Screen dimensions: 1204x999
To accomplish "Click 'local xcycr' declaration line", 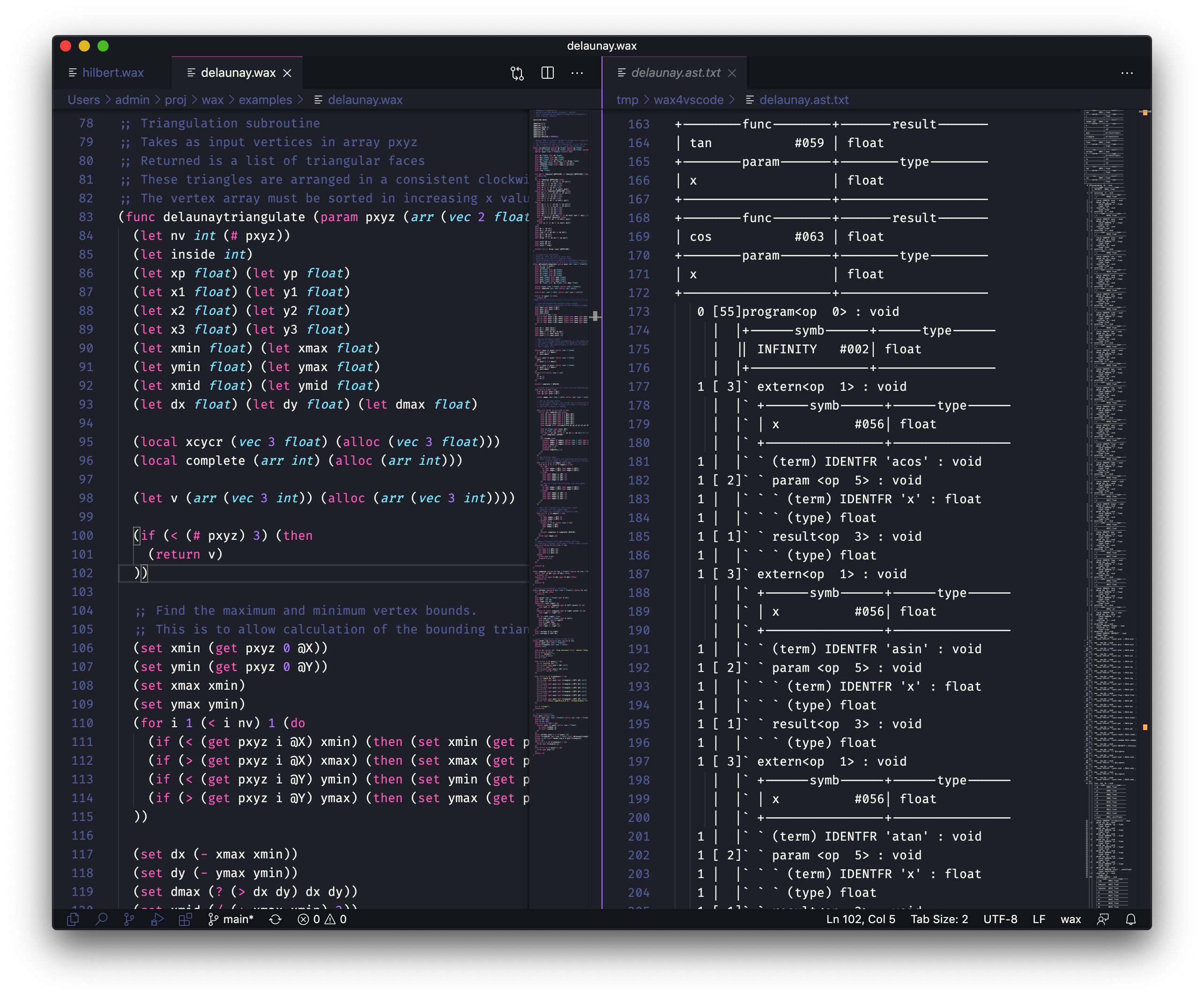I will [x=317, y=441].
